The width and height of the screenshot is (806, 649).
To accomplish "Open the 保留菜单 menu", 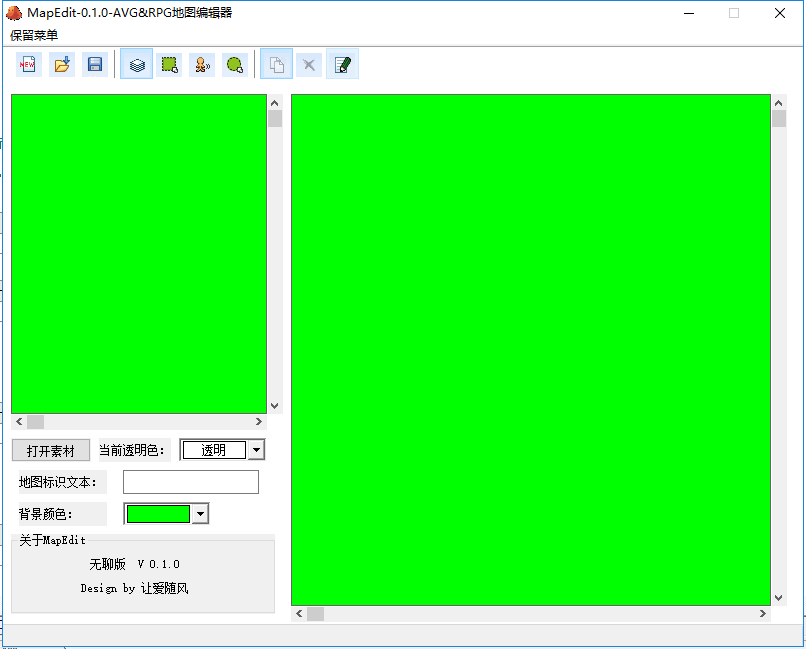I will click(x=34, y=35).
